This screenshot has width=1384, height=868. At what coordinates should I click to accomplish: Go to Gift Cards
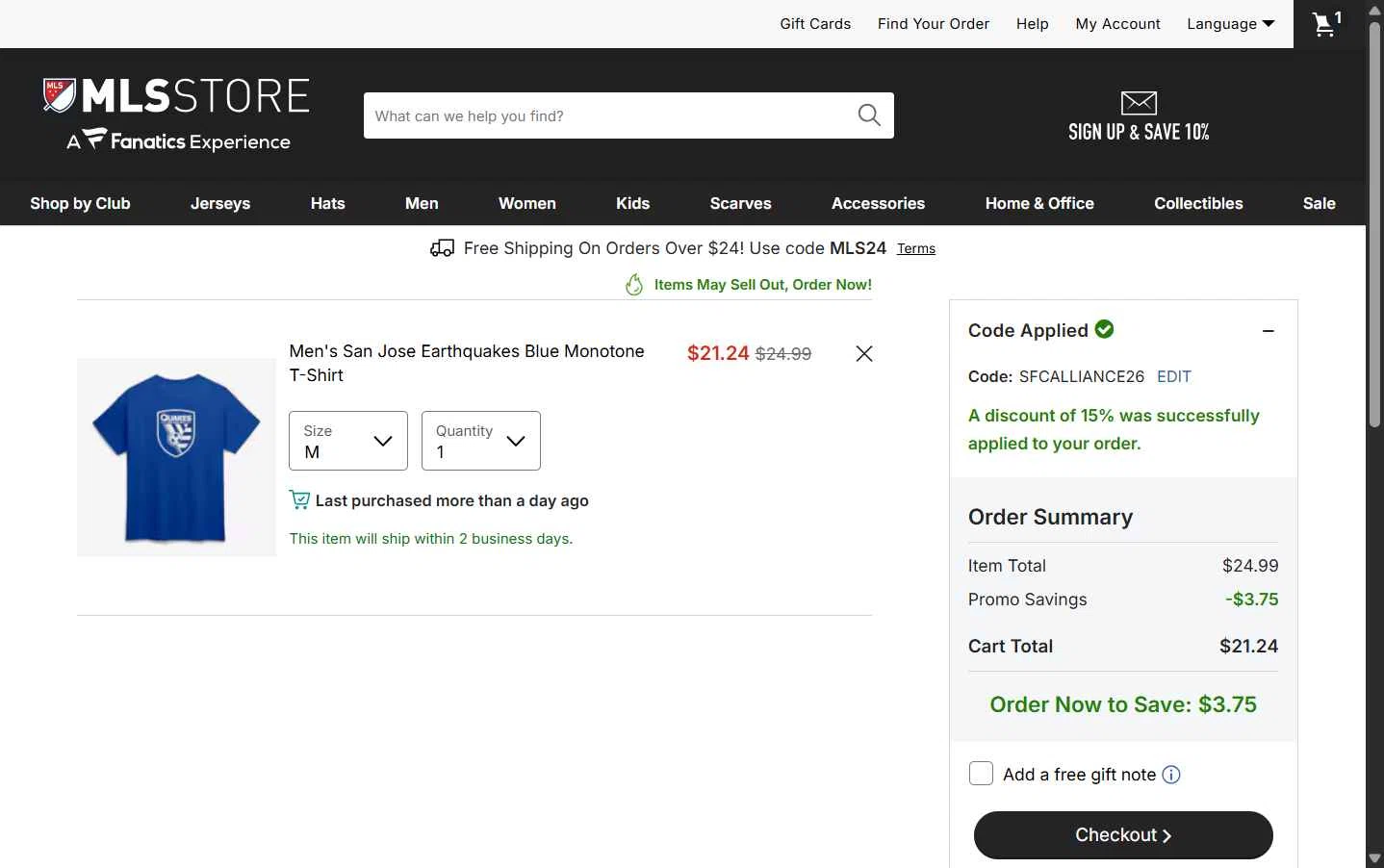click(815, 24)
